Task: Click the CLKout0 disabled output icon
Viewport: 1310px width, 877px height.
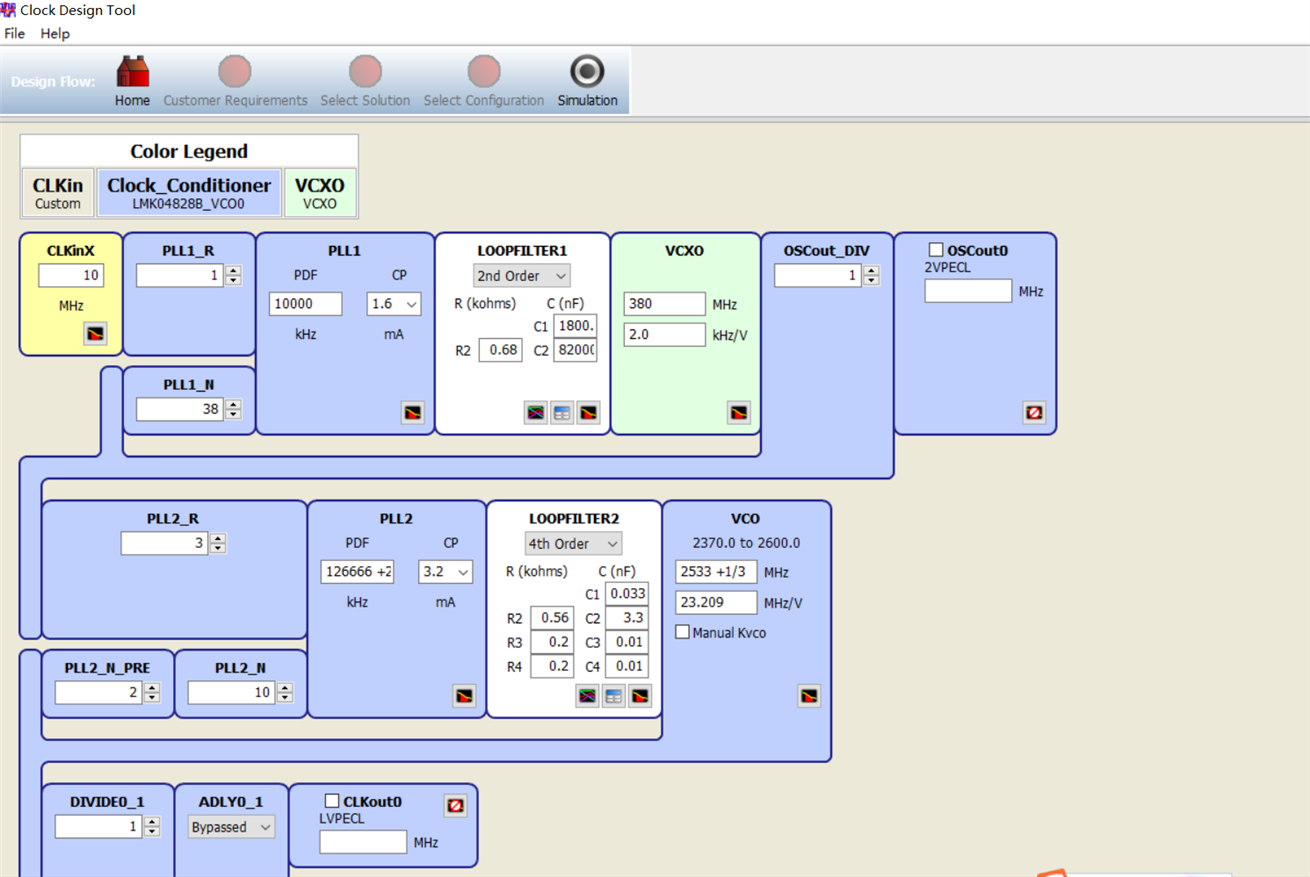Action: [x=455, y=805]
